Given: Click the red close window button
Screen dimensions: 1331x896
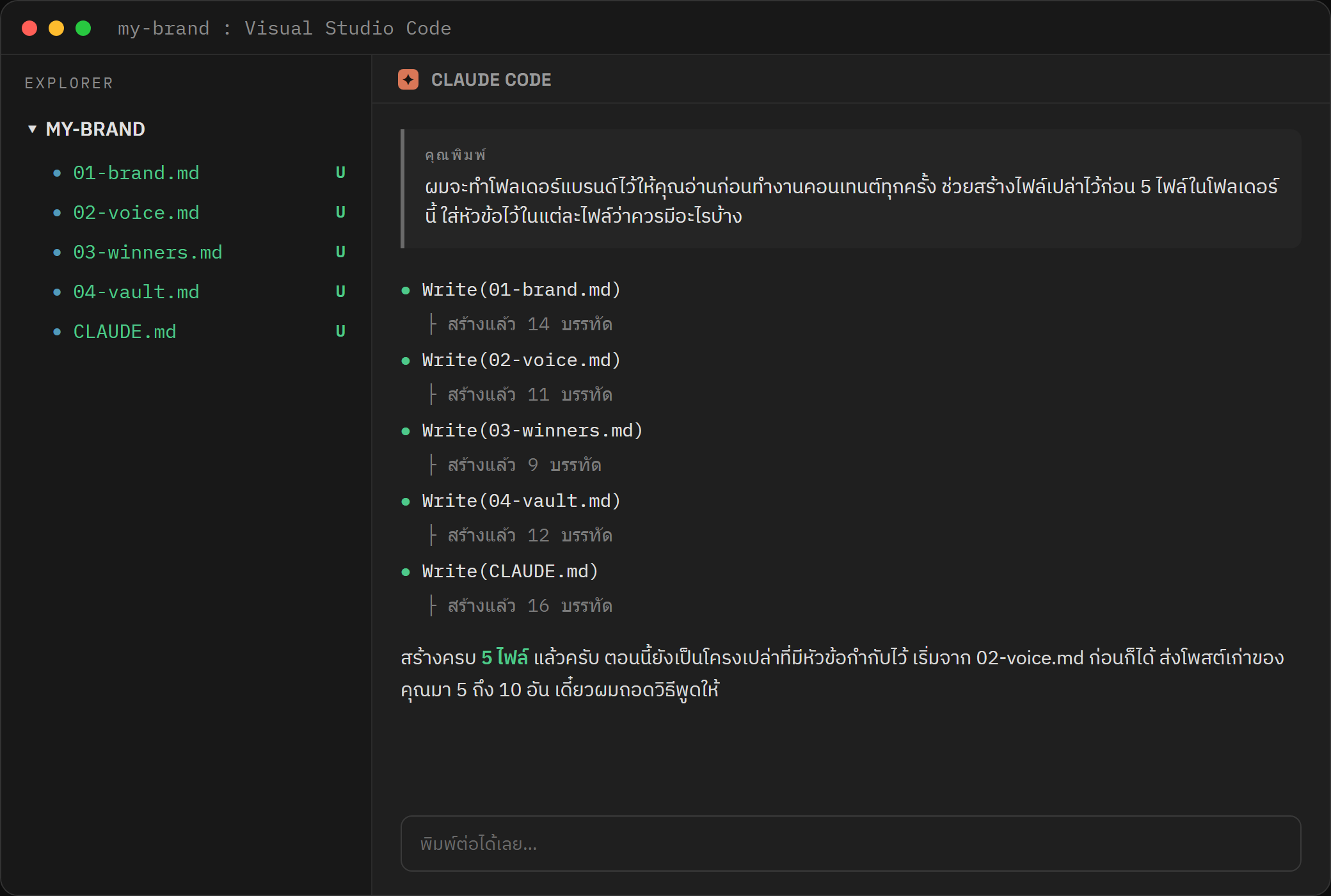Looking at the screenshot, I should [x=29, y=28].
